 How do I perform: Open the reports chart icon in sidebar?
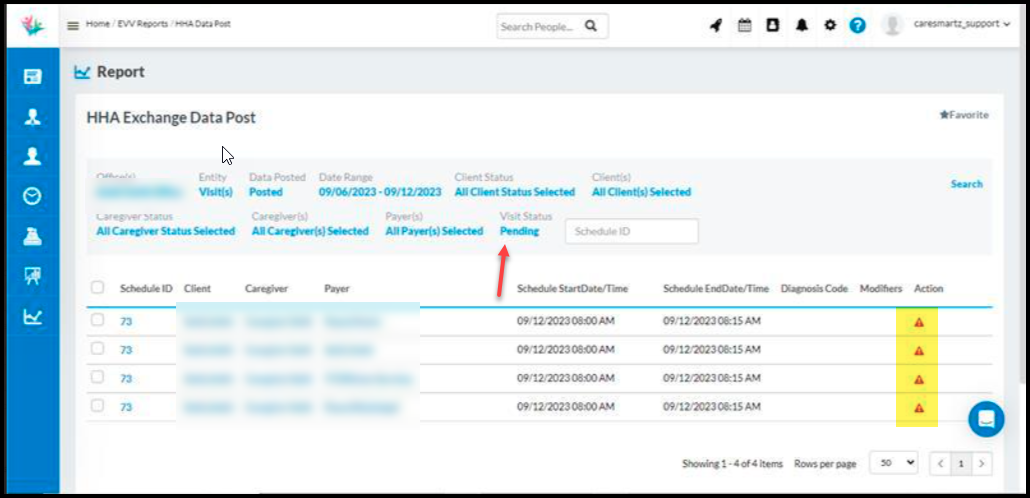[32, 316]
